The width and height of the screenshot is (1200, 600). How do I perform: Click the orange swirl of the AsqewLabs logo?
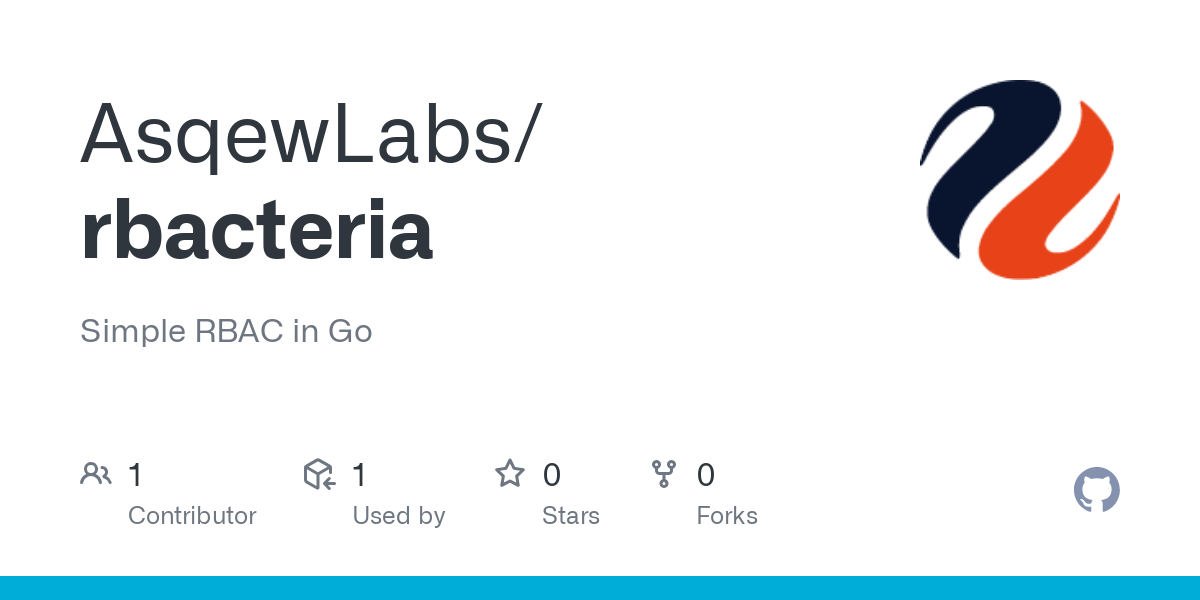1060,215
